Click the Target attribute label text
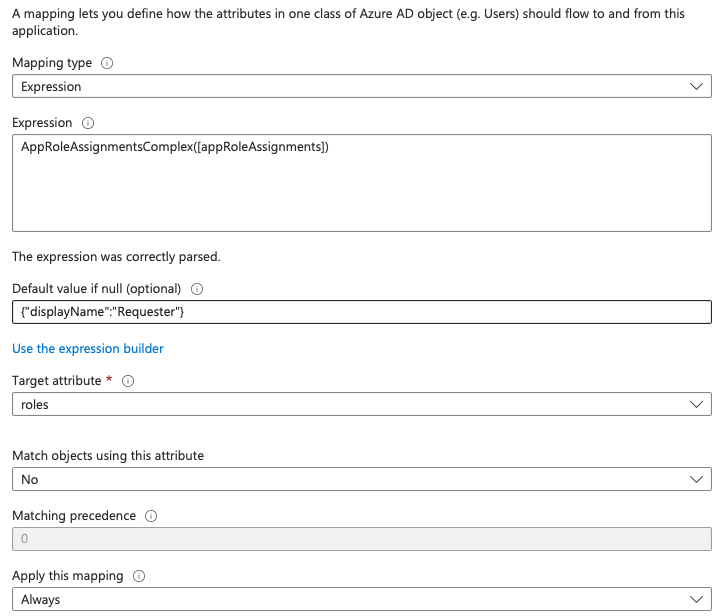 (57, 381)
